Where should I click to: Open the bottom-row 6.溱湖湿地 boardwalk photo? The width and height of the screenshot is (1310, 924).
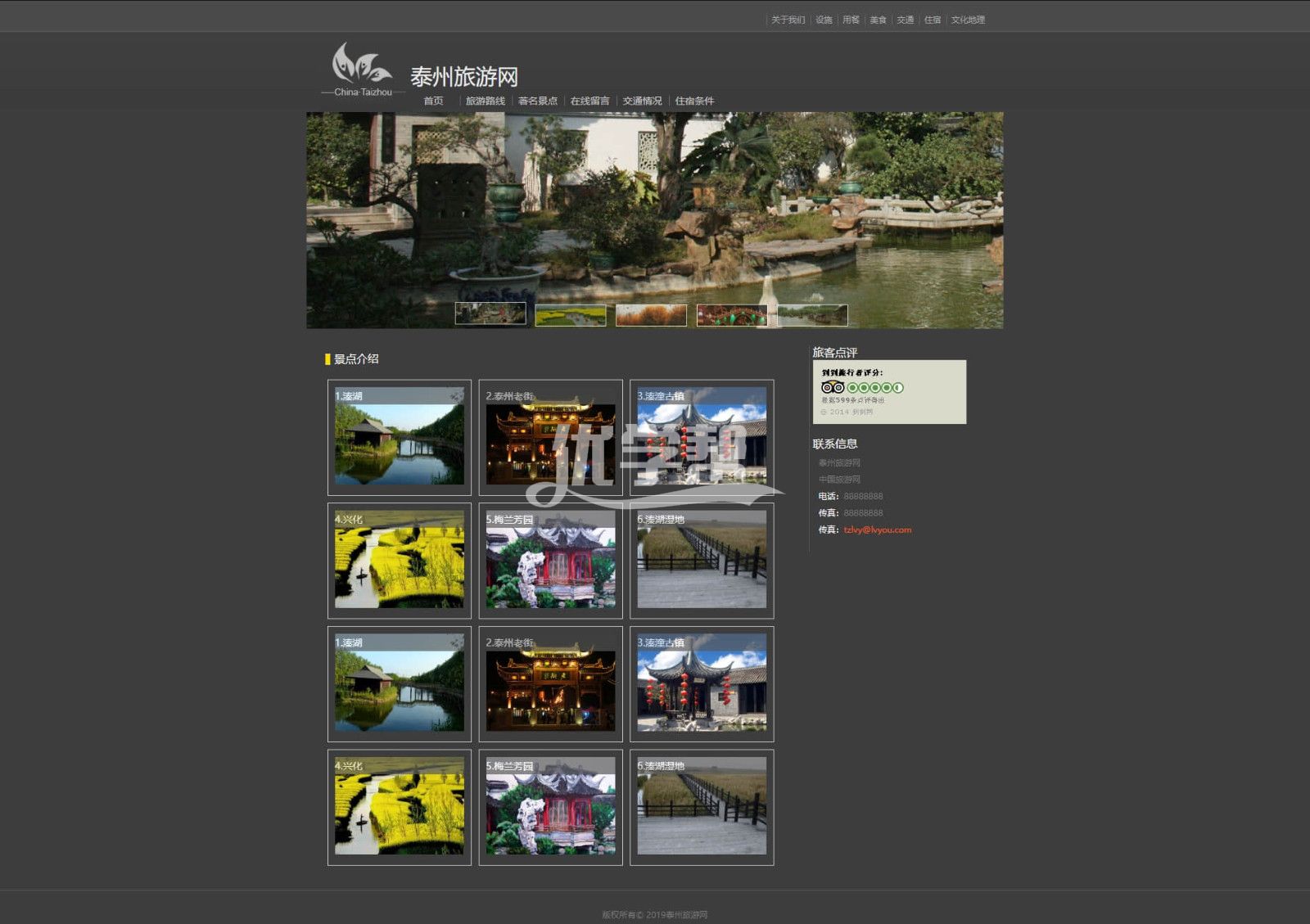(x=702, y=807)
